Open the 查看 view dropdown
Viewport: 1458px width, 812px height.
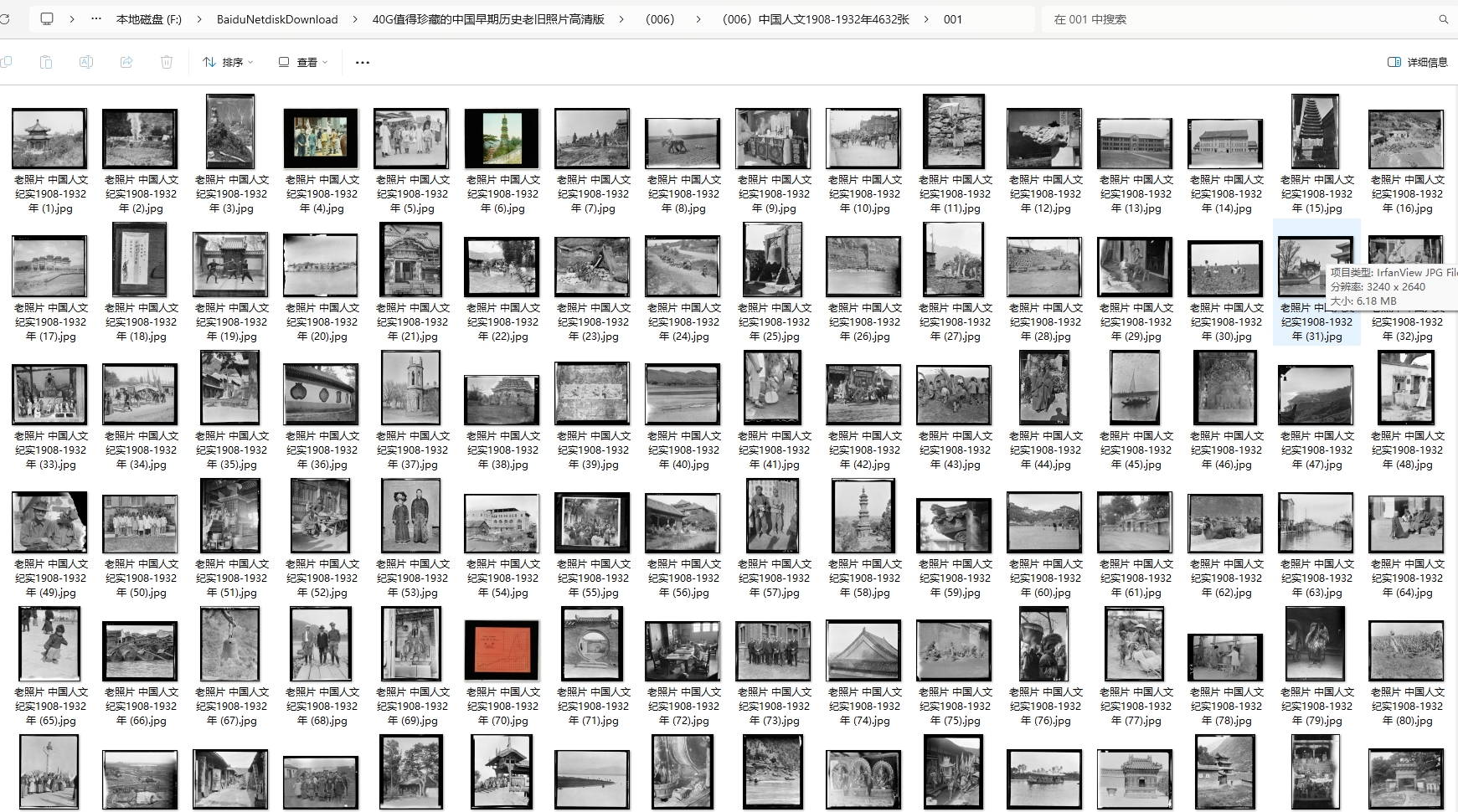click(303, 62)
